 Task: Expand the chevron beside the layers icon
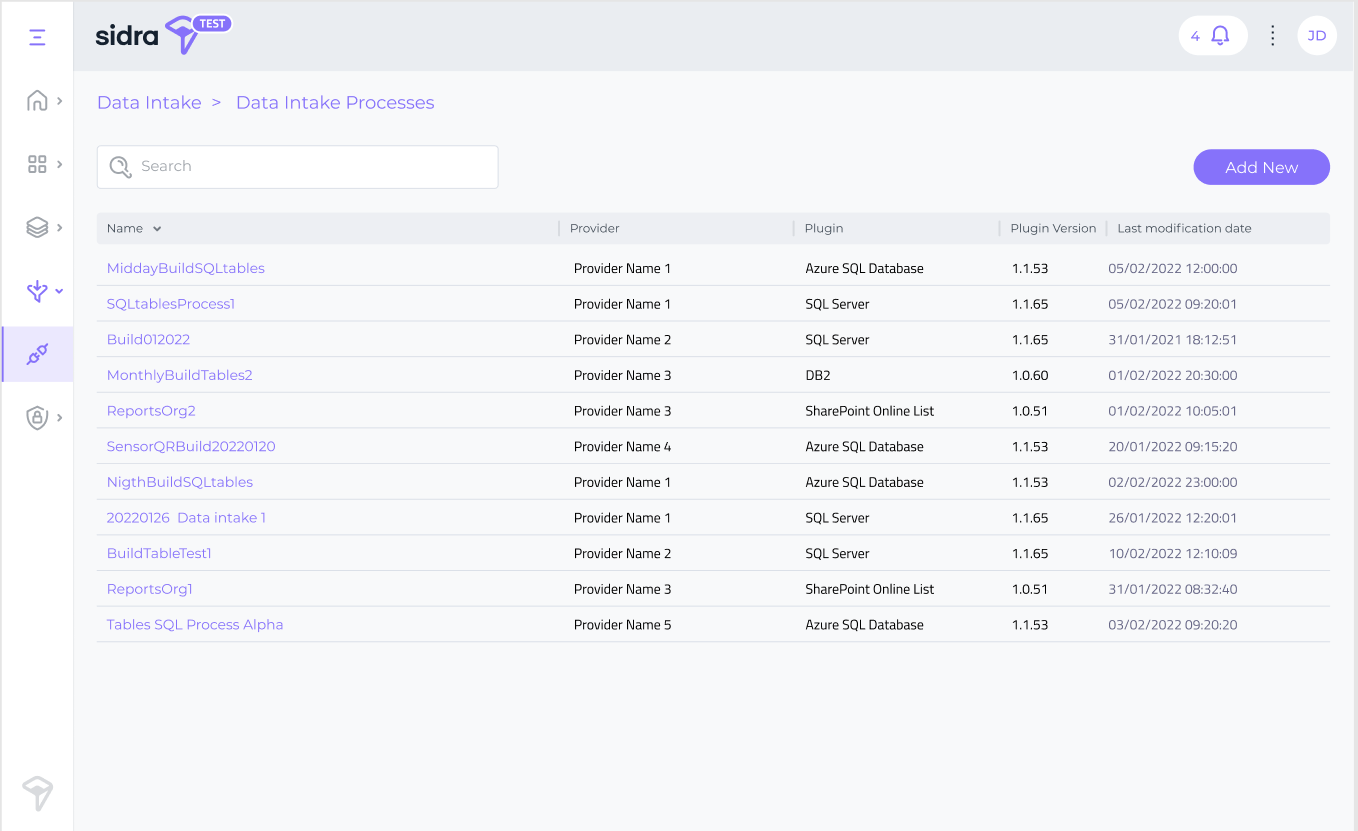[x=60, y=228]
